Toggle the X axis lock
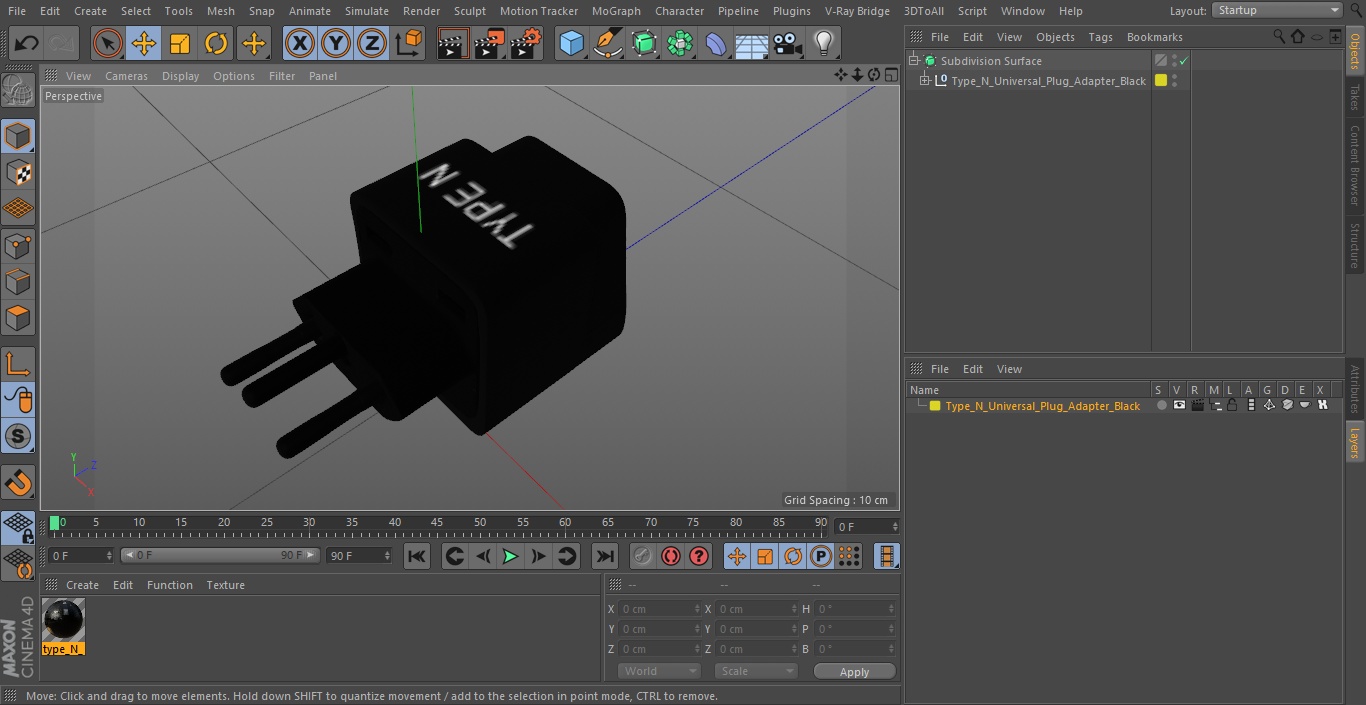Image resolution: width=1366 pixels, height=705 pixels. [300, 43]
